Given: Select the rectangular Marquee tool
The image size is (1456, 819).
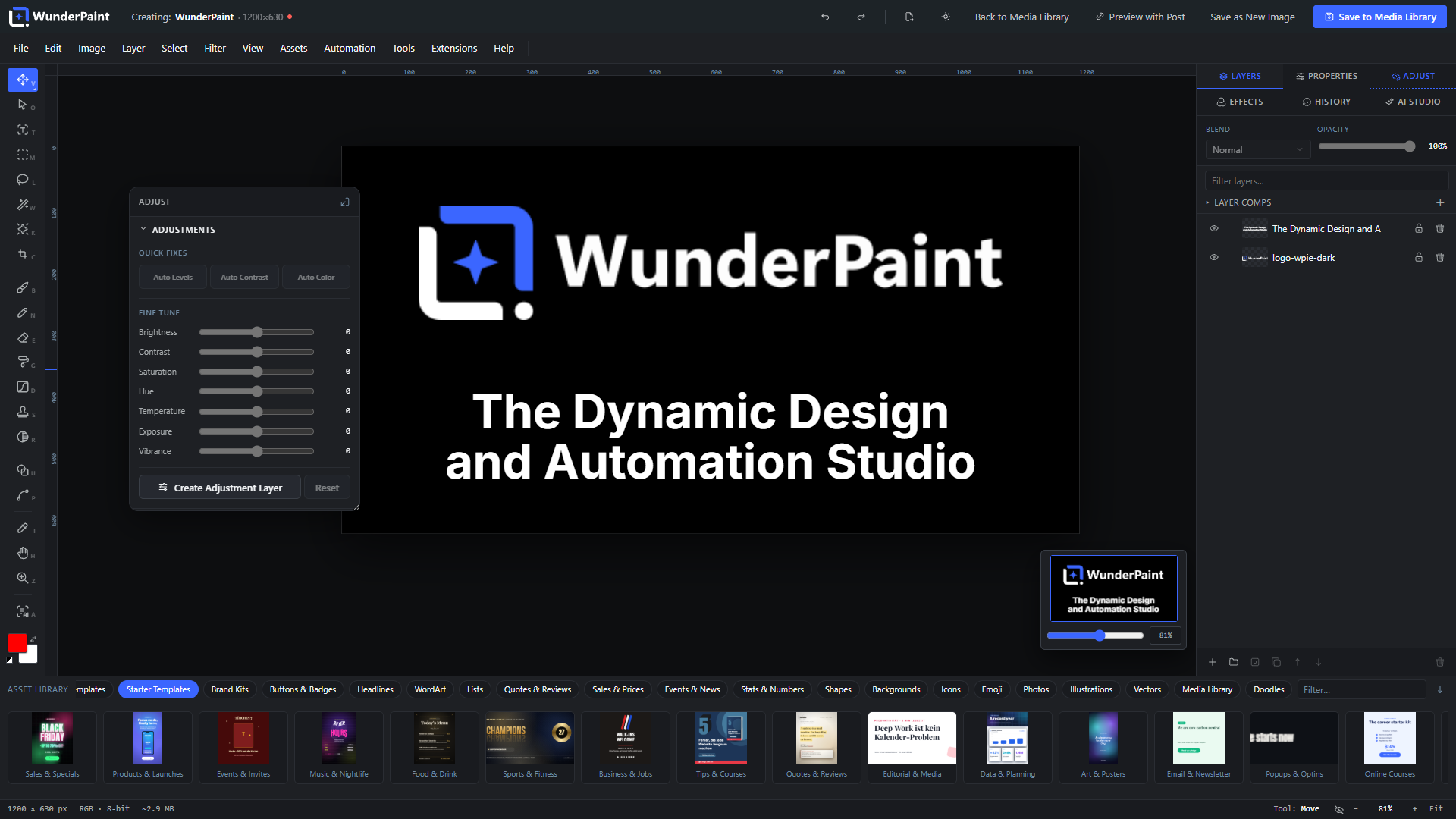Looking at the screenshot, I should click(23, 155).
